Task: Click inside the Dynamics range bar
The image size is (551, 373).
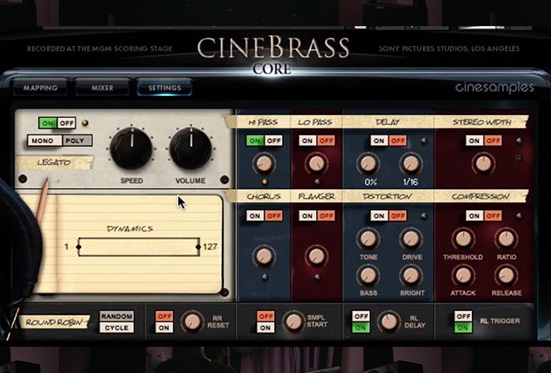Action: [x=138, y=247]
